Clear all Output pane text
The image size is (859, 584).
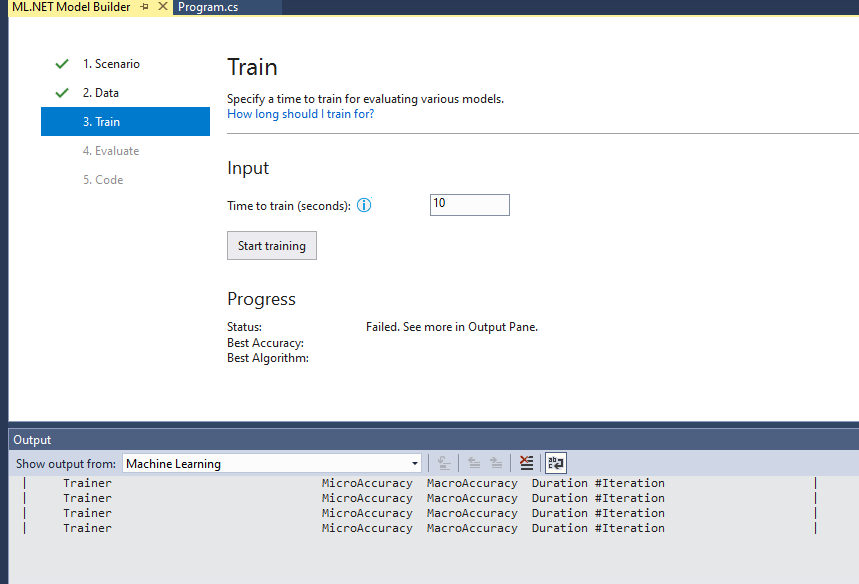[x=526, y=463]
